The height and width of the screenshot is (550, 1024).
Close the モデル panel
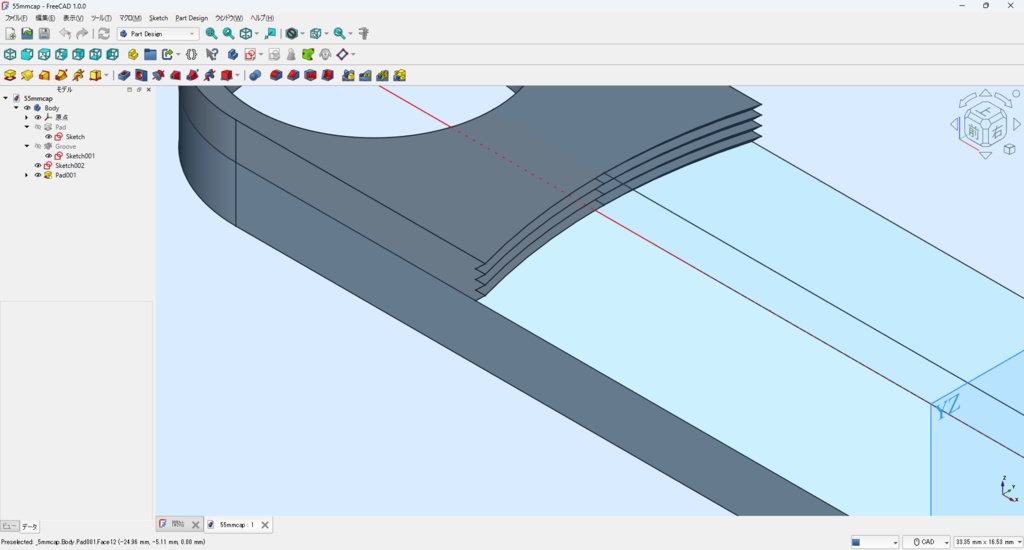(x=149, y=89)
